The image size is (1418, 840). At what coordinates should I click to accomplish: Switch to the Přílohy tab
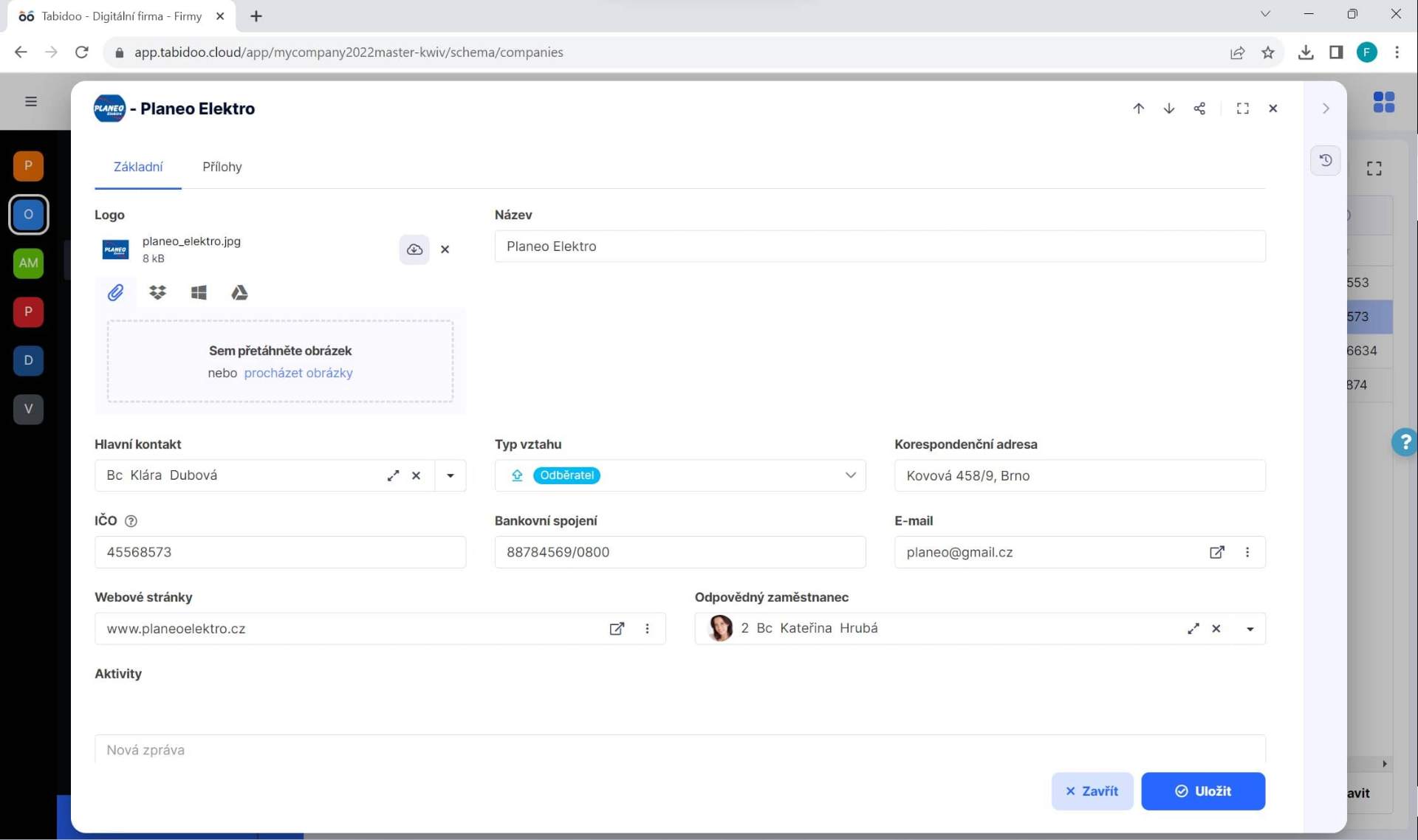pyautogui.click(x=222, y=167)
